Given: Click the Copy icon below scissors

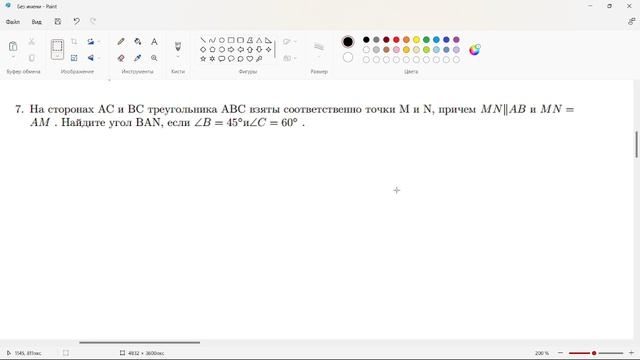Looking at the screenshot, I should [x=31, y=58].
